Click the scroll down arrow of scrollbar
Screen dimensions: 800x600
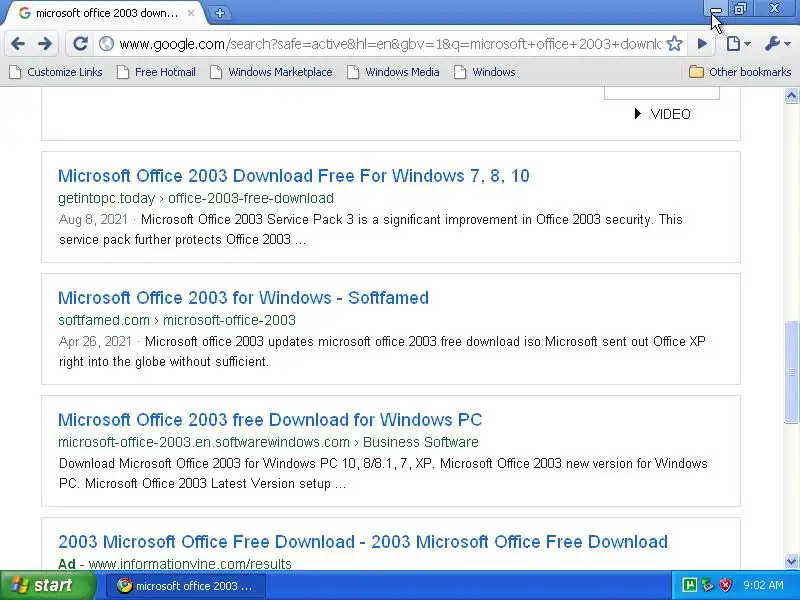(x=791, y=561)
